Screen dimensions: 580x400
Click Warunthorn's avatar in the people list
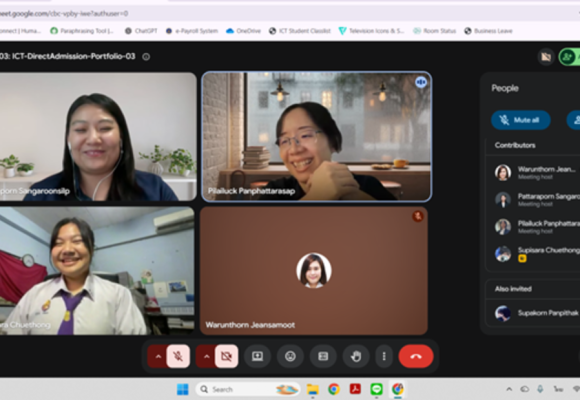click(503, 172)
